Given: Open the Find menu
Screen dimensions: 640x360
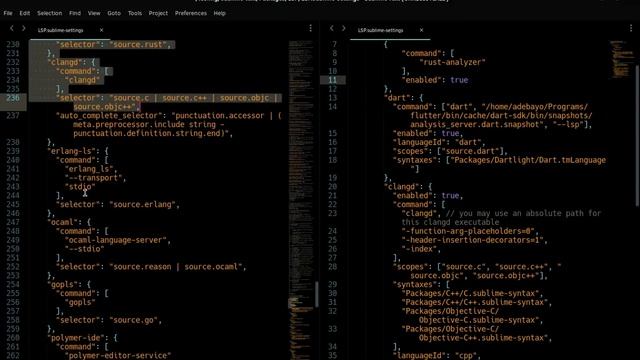Looking at the screenshot, I should pyautogui.click(x=75, y=13).
